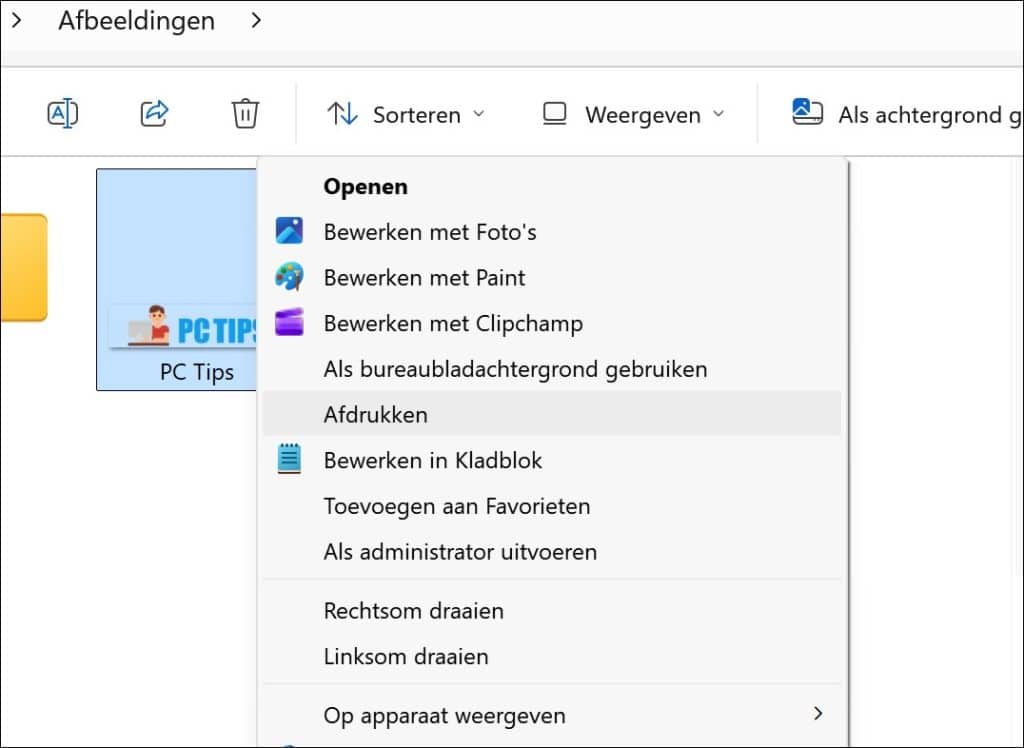
Task: Select Openen from the context menu
Action: click(x=364, y=186)
